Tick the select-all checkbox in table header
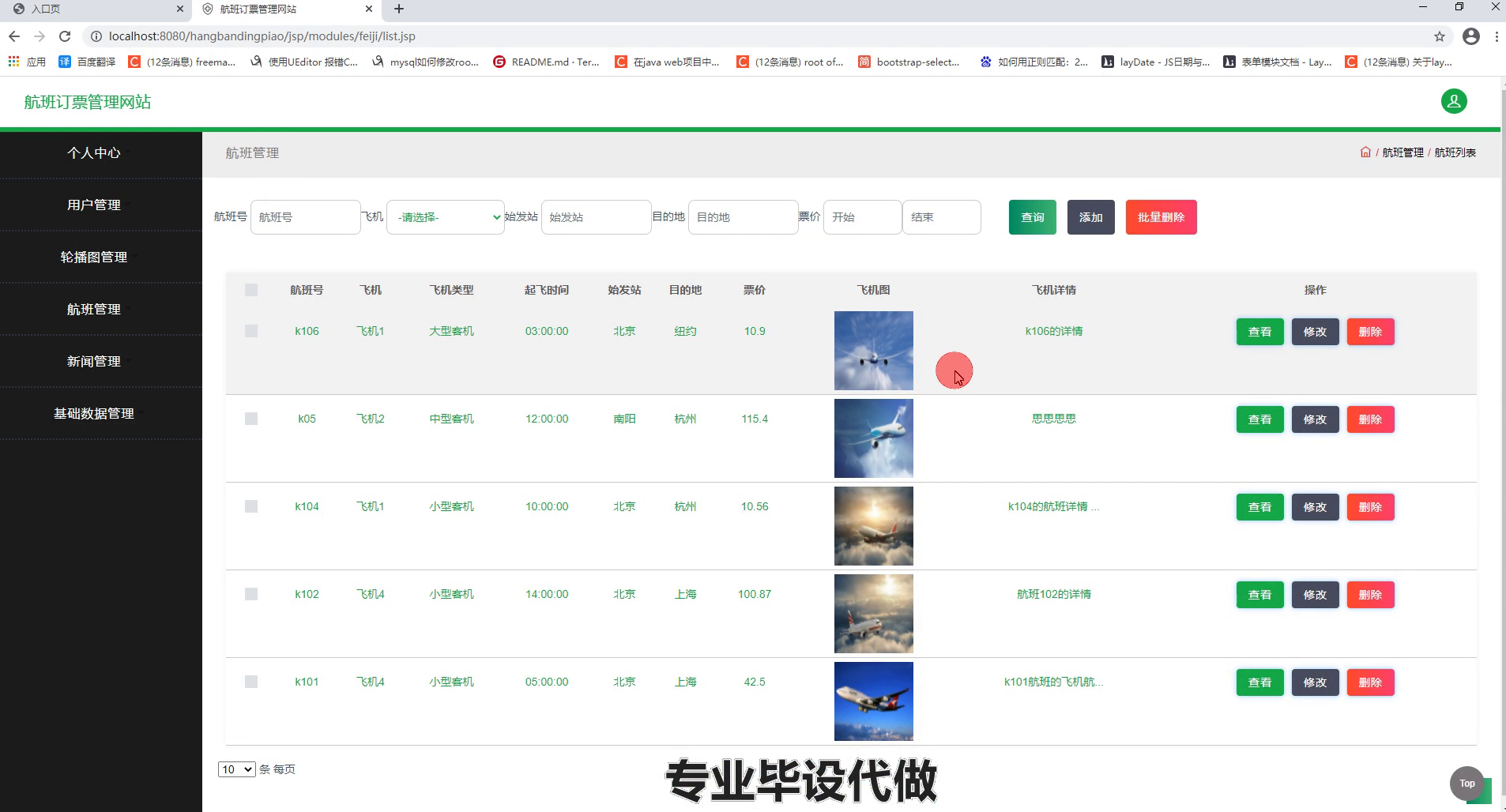The height and width of the screenshot is (812, 1506). [x=251, y=290]
